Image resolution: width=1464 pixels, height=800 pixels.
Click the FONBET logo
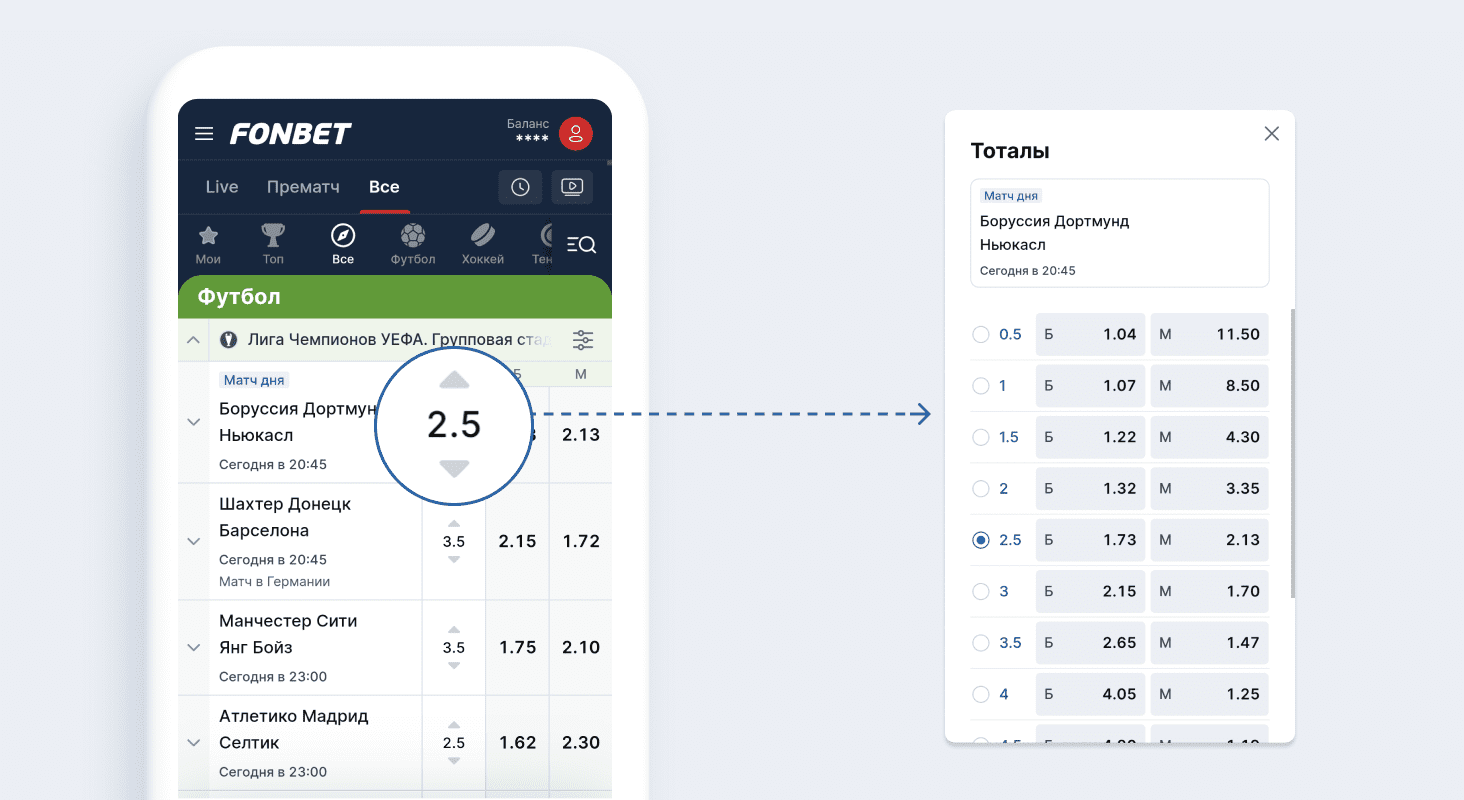click(291, 133)
